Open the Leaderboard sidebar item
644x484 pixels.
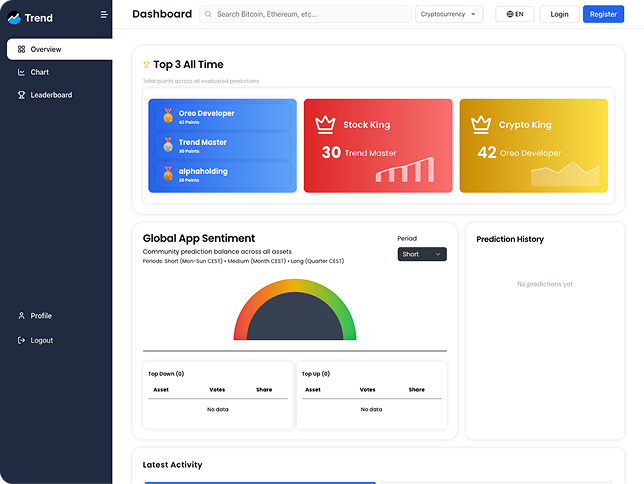pos(50,95)
